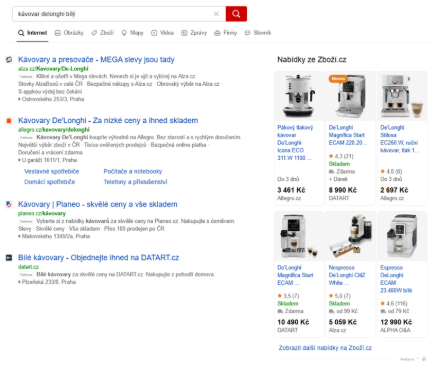Click the Alza favicon beside first result
The image size is (438, 369).
tap(9, 60)
